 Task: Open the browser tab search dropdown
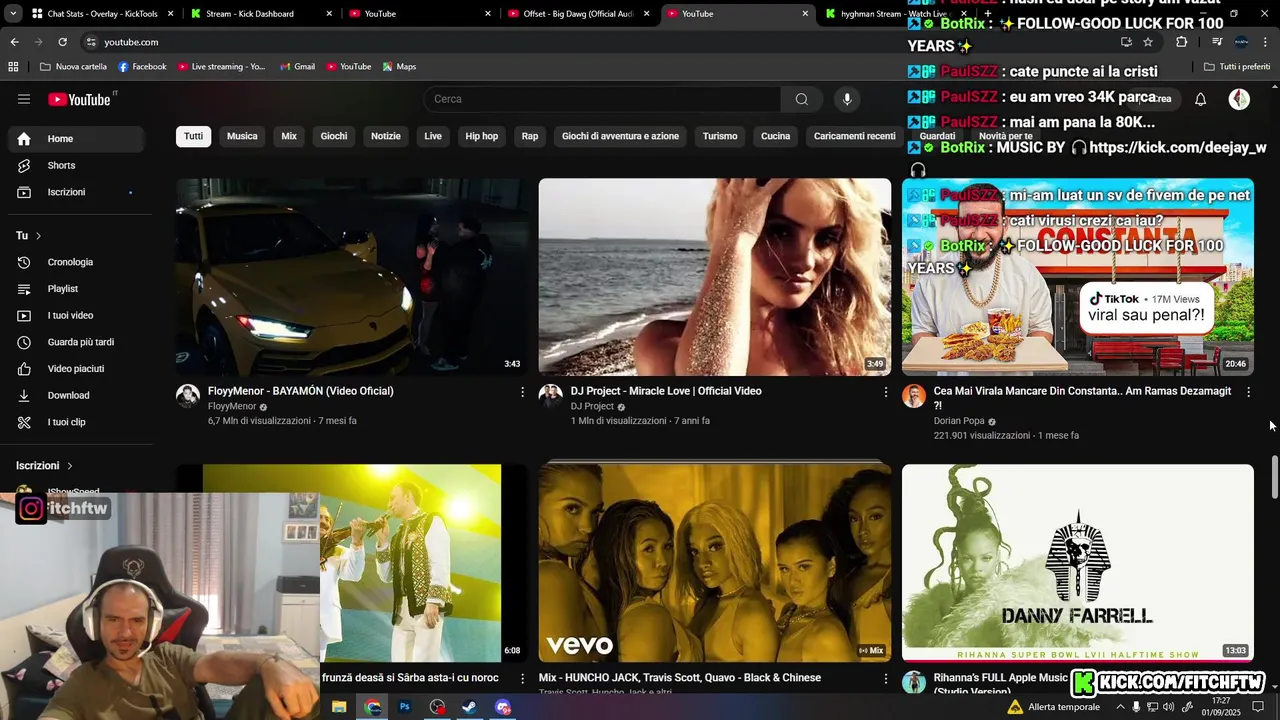13,14
